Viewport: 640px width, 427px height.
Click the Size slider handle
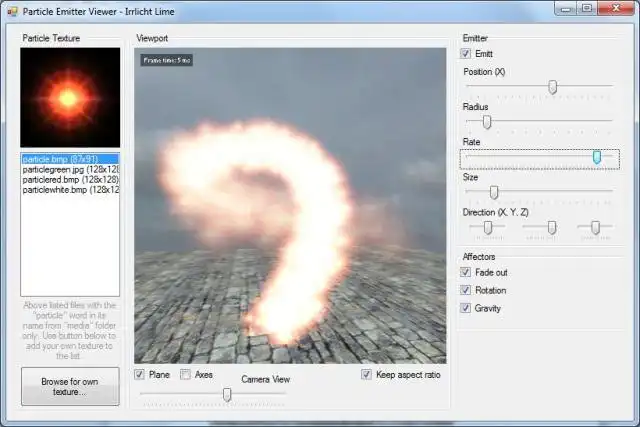point(494,192)
